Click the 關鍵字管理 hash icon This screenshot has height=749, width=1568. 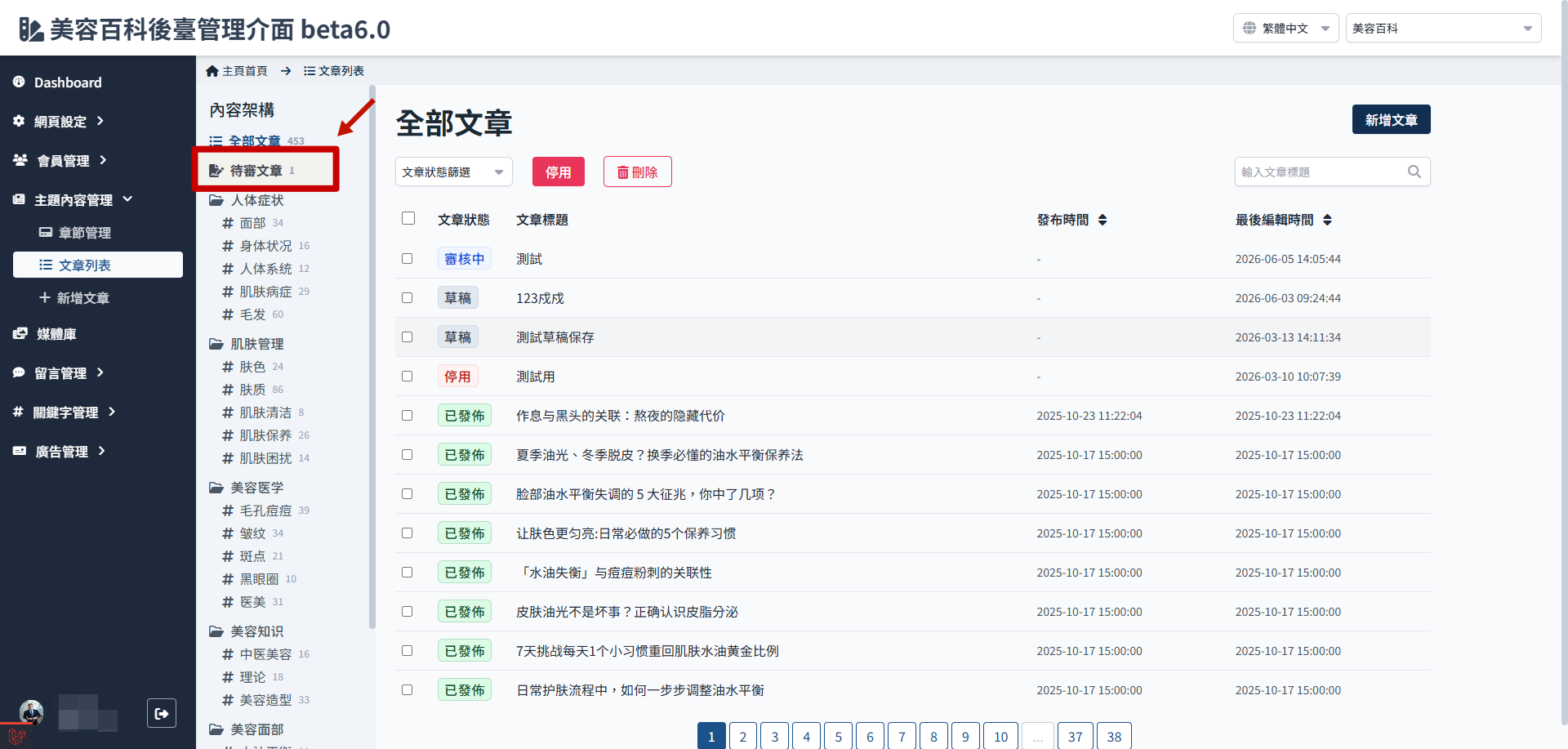tap(18, 412)
